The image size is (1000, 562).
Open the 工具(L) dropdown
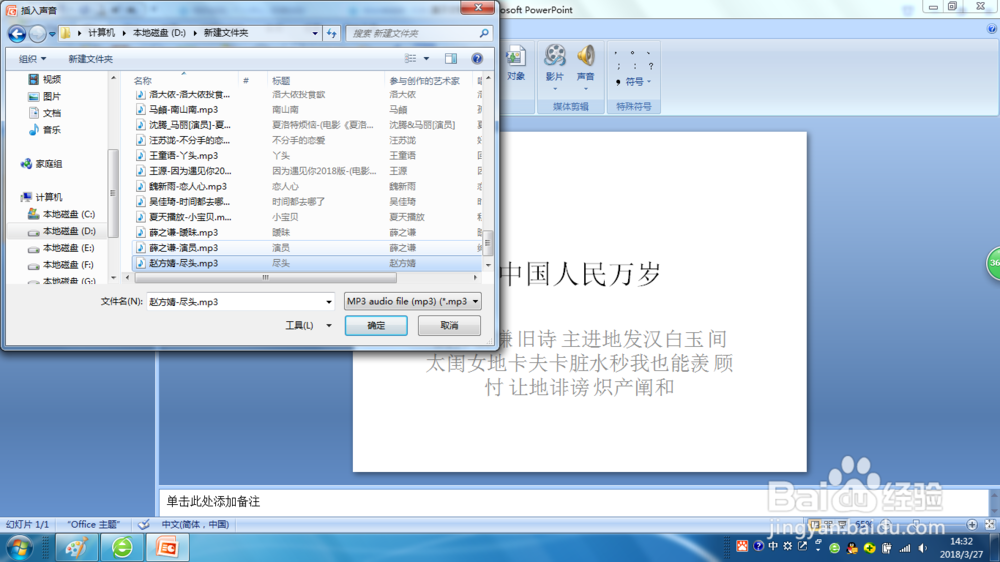pos(308,325)
